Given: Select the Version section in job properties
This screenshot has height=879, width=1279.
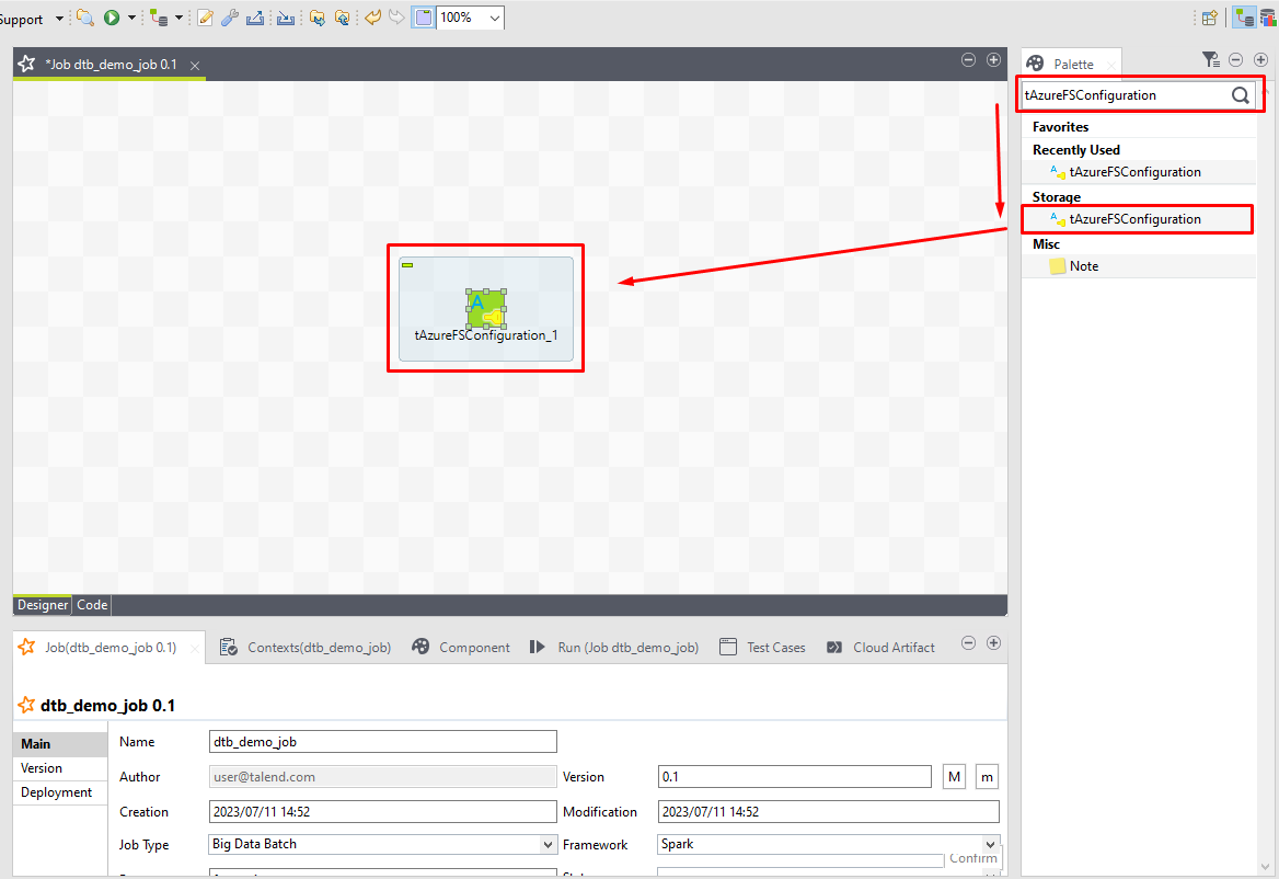Looking at the screenshot, I should coord(60,768).
